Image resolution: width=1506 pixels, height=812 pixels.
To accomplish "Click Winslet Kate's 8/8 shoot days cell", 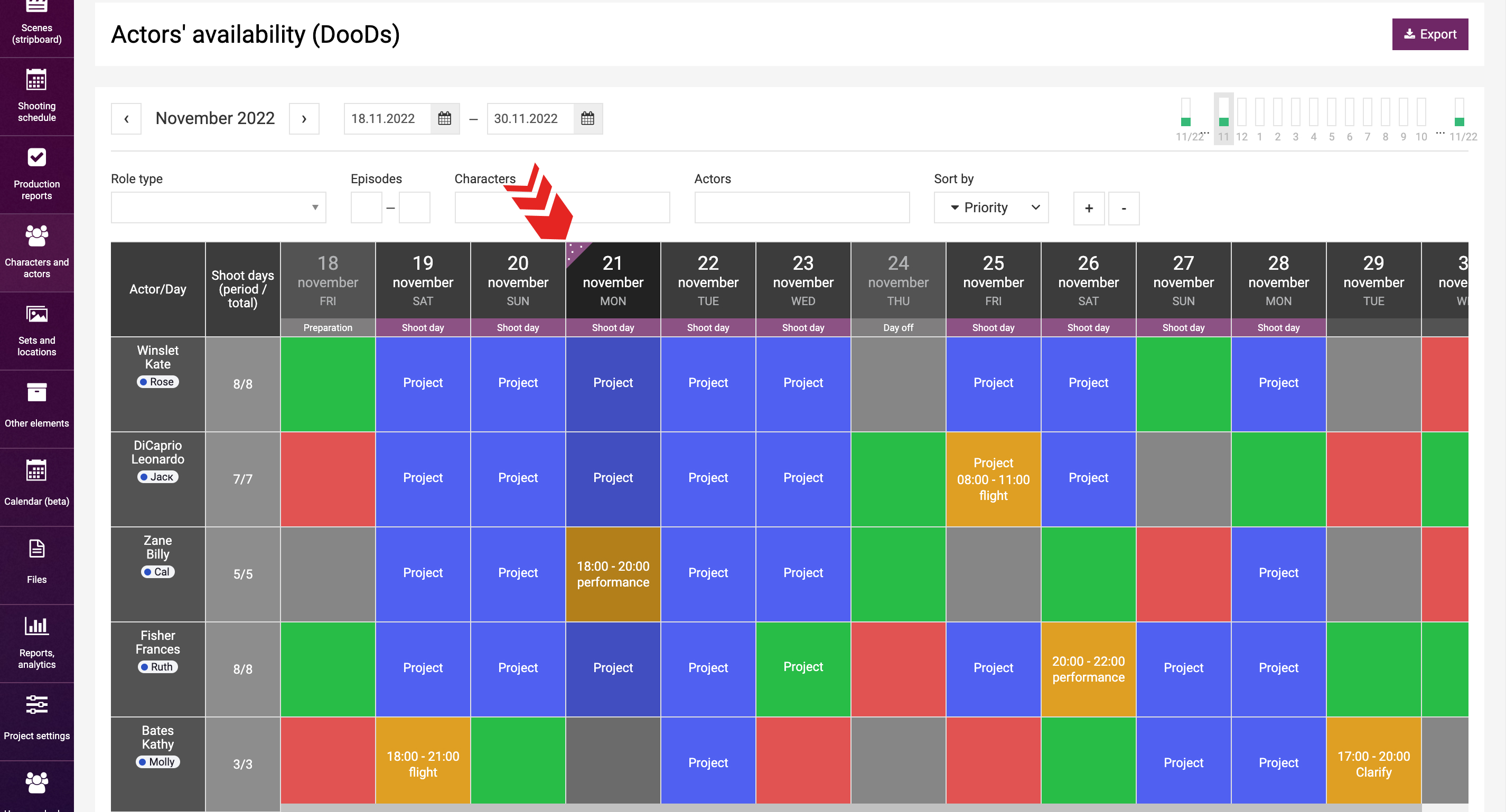I will coord(242,384).
